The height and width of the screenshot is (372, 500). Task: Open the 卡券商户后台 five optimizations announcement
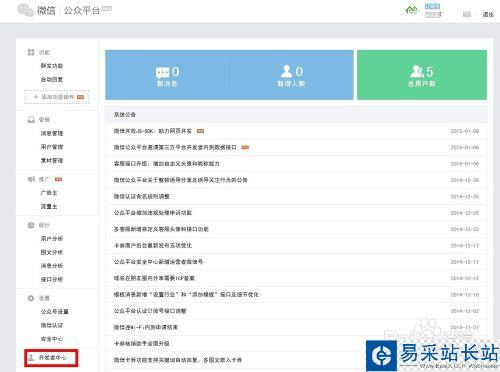pyautogui.click(x=153, y=245)
